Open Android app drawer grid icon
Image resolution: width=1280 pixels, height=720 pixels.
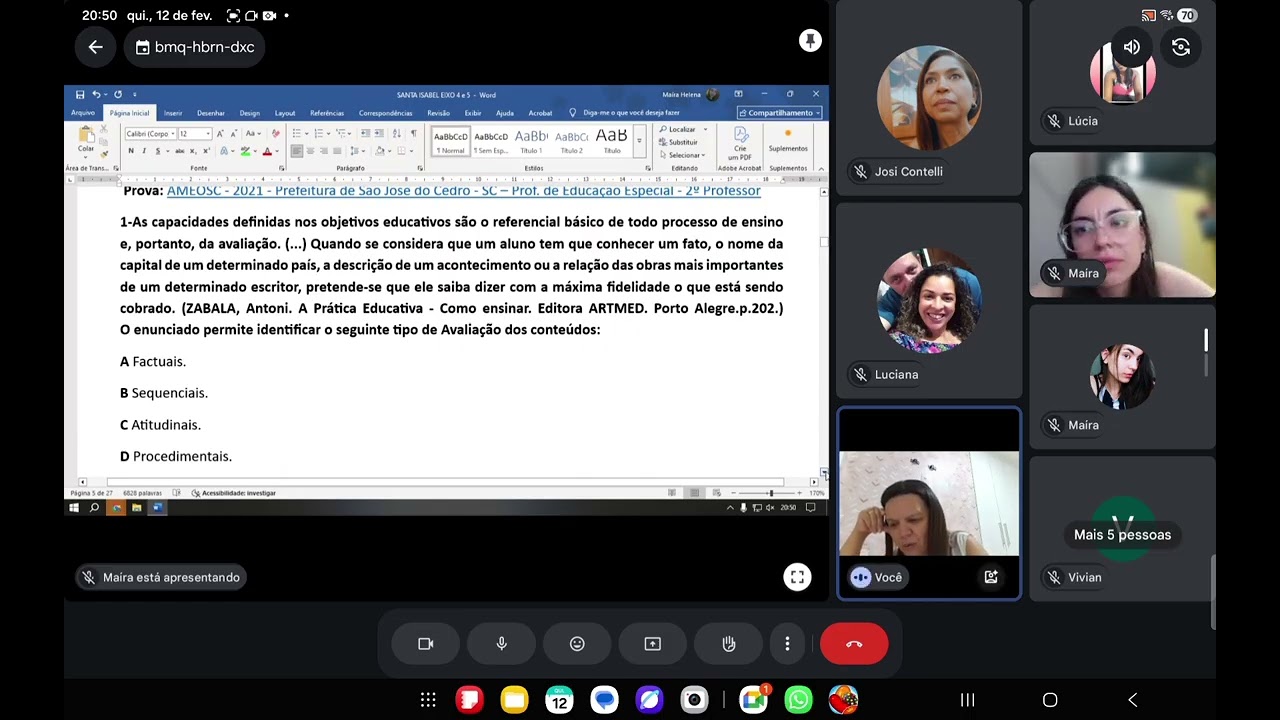point(428,700)
